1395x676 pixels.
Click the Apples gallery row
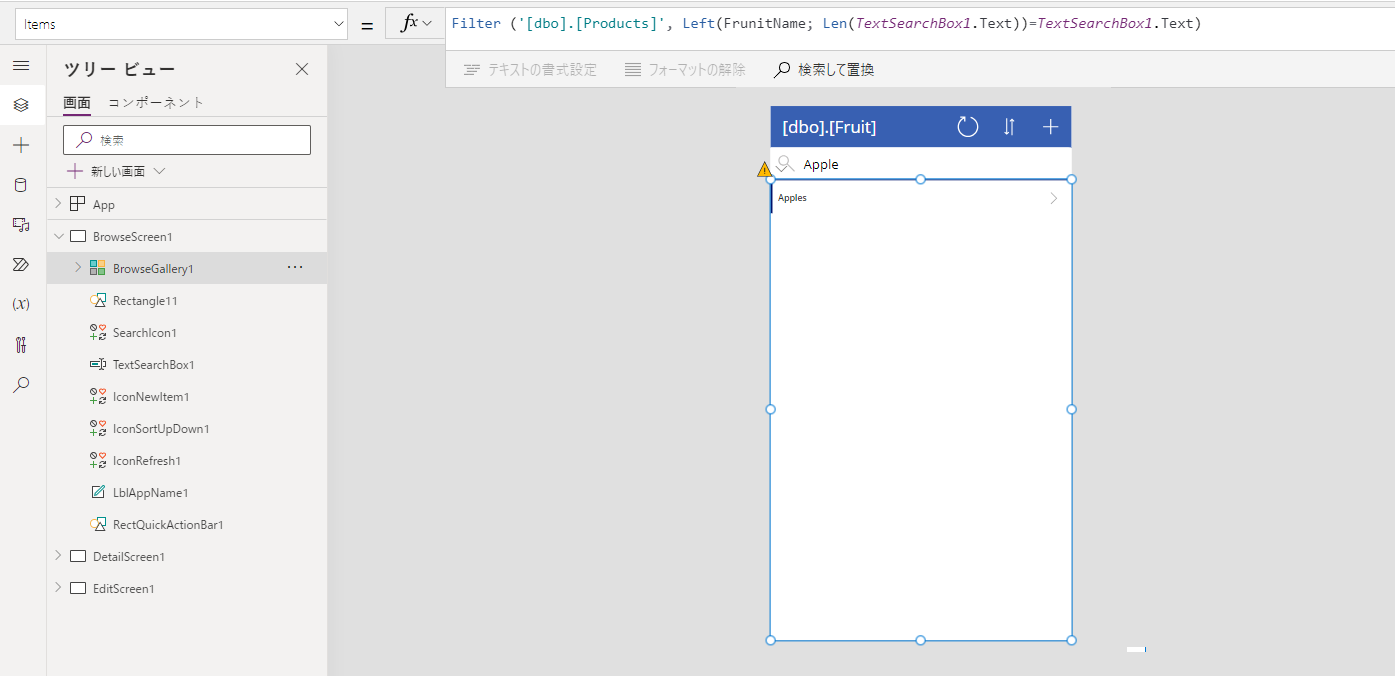point(921,198)
